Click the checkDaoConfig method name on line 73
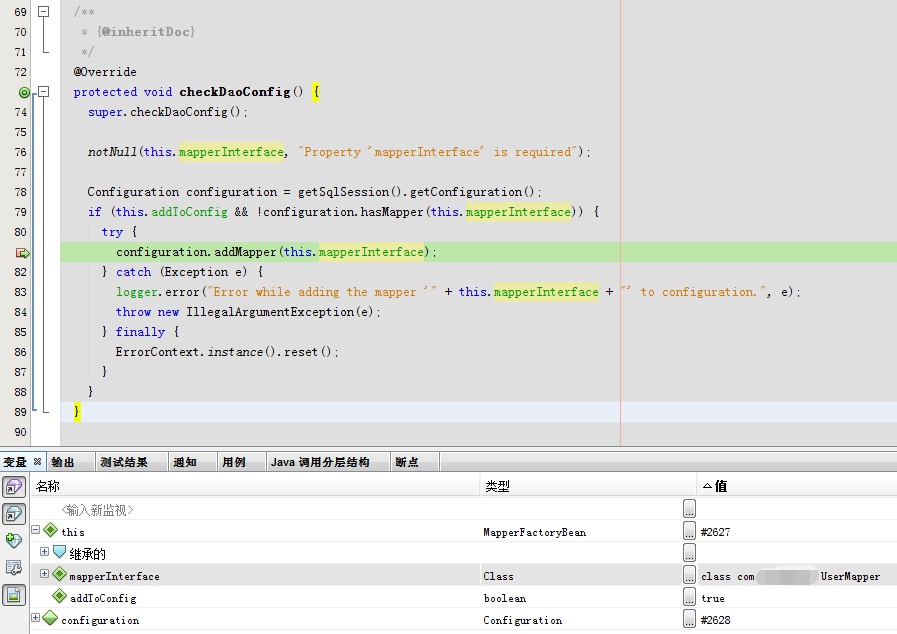 point(235,92)
